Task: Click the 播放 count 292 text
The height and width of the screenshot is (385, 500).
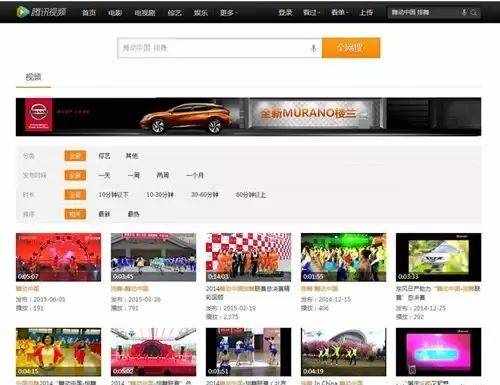Action: pyautogui.click(x=410, y=317)
